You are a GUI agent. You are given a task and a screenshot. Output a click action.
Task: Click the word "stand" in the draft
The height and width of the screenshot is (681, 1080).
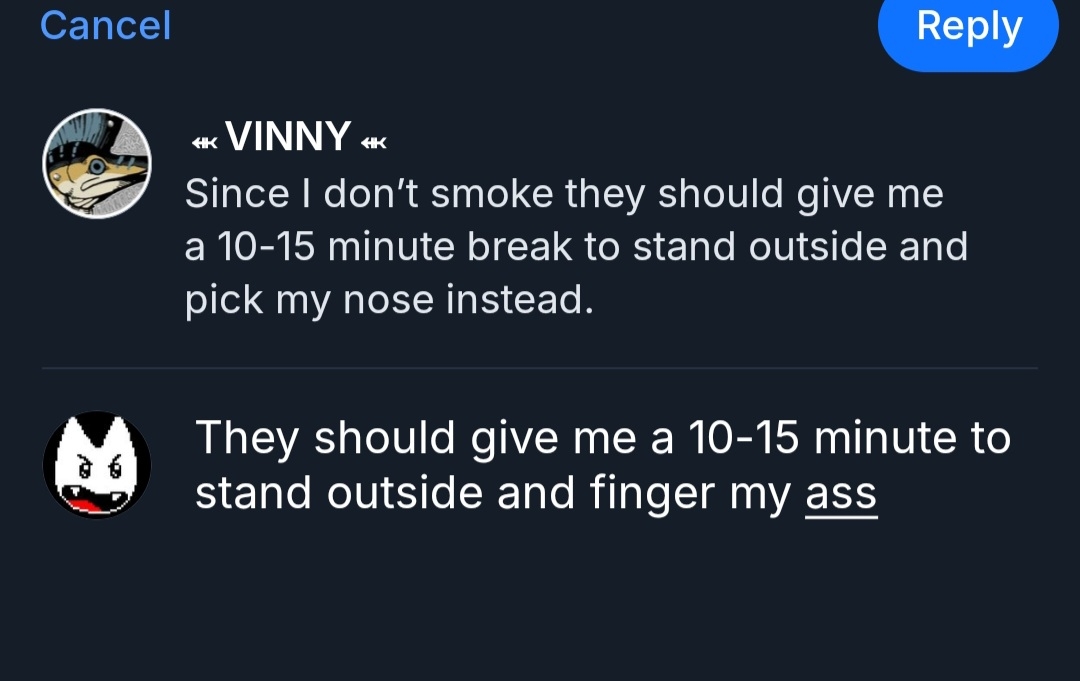point(251,493)
